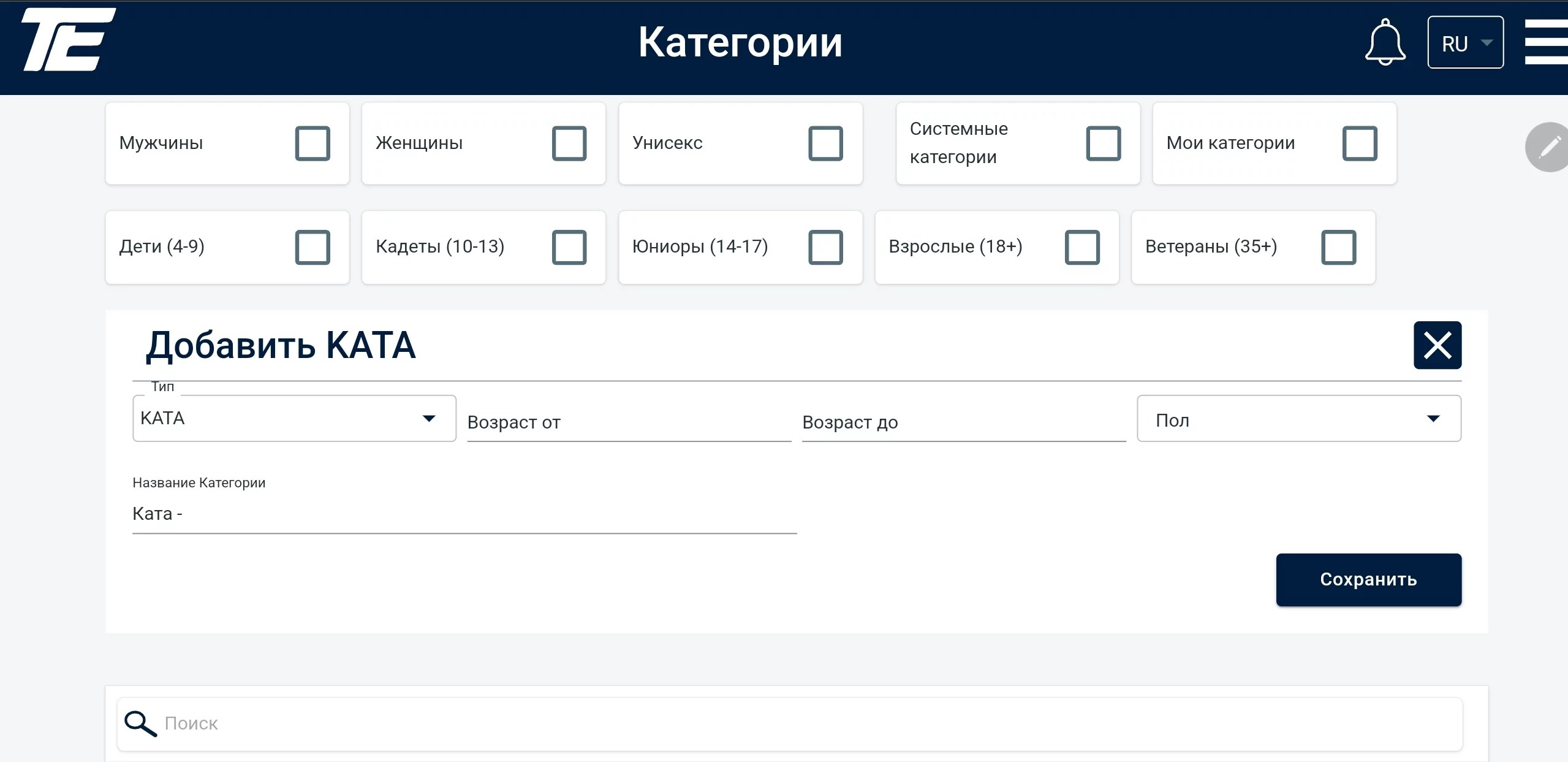Click the Название Категории input
The height and width of the screenshot is (762, 1568).
(x=464, y=514)
